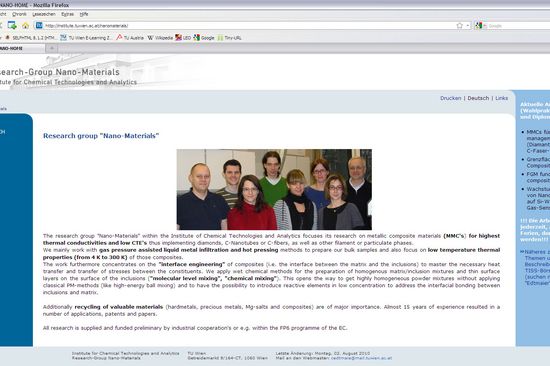Image resolution: width=550 pixels, height=366 pixels.
Task: Click the webmaster email address link
Action: [x=361, y=358]
